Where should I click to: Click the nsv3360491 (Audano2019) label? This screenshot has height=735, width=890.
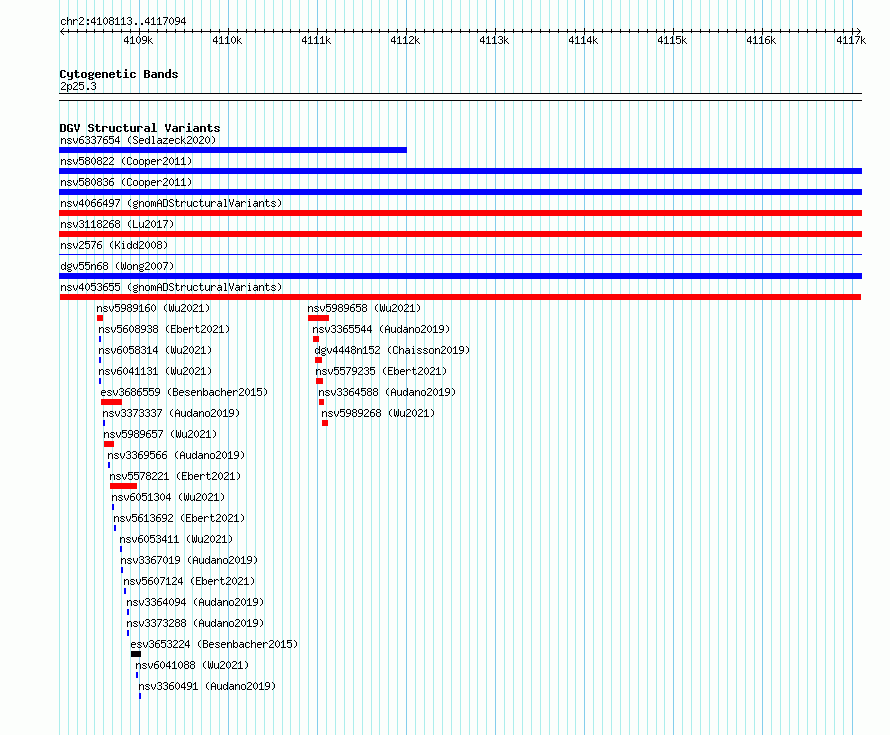coord(207,686)
